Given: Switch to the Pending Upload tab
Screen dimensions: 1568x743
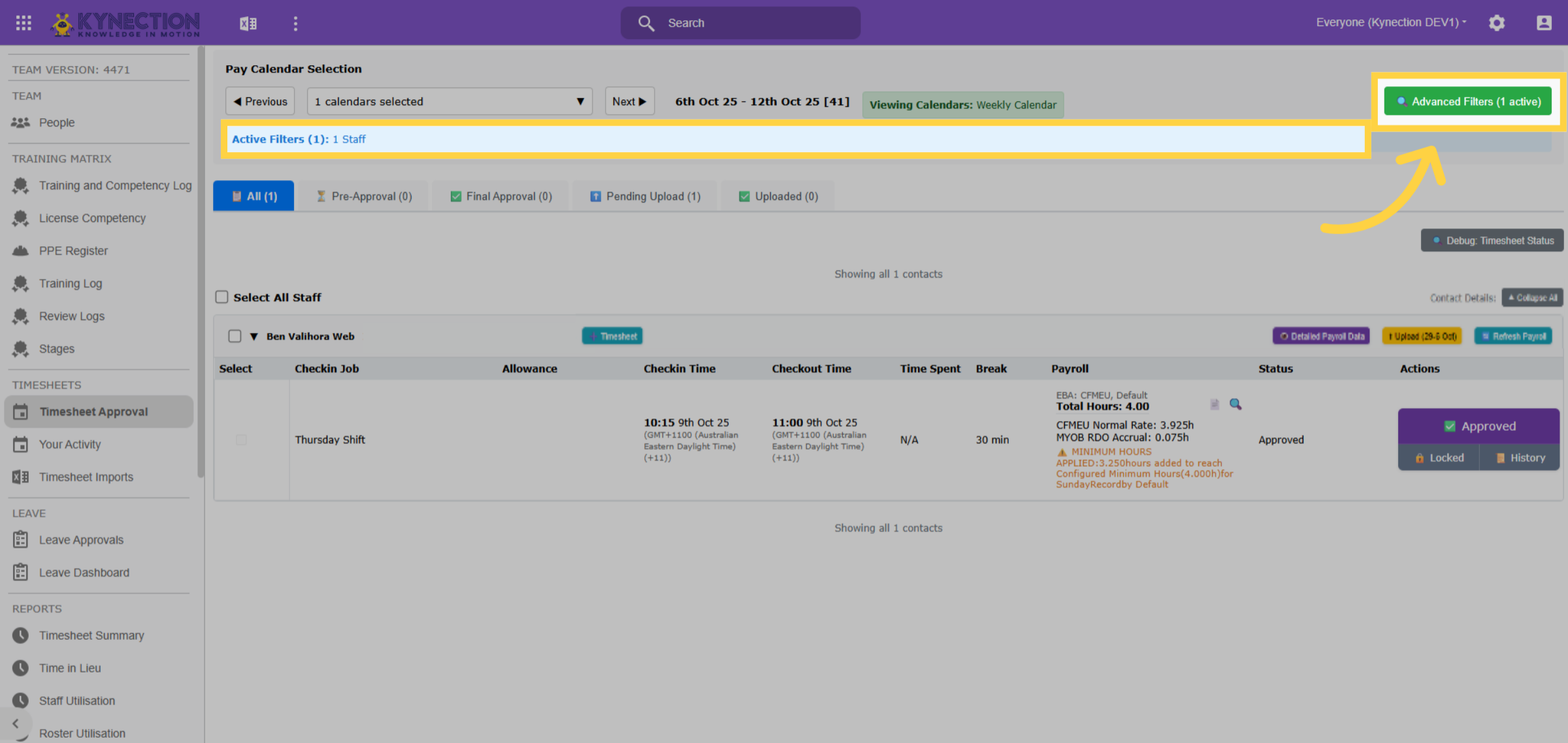Looking at the screenshot, I should pyautogui.click(x=645, y=196).
